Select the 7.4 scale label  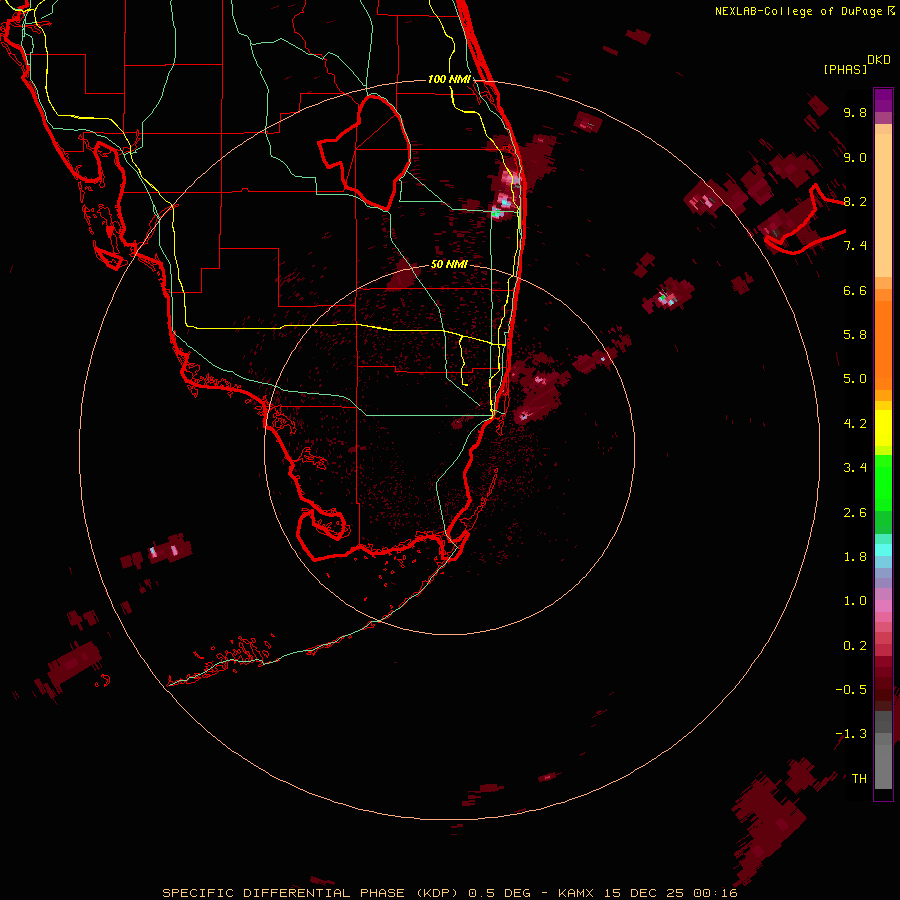pyautogui.click(x=855, y=246)
